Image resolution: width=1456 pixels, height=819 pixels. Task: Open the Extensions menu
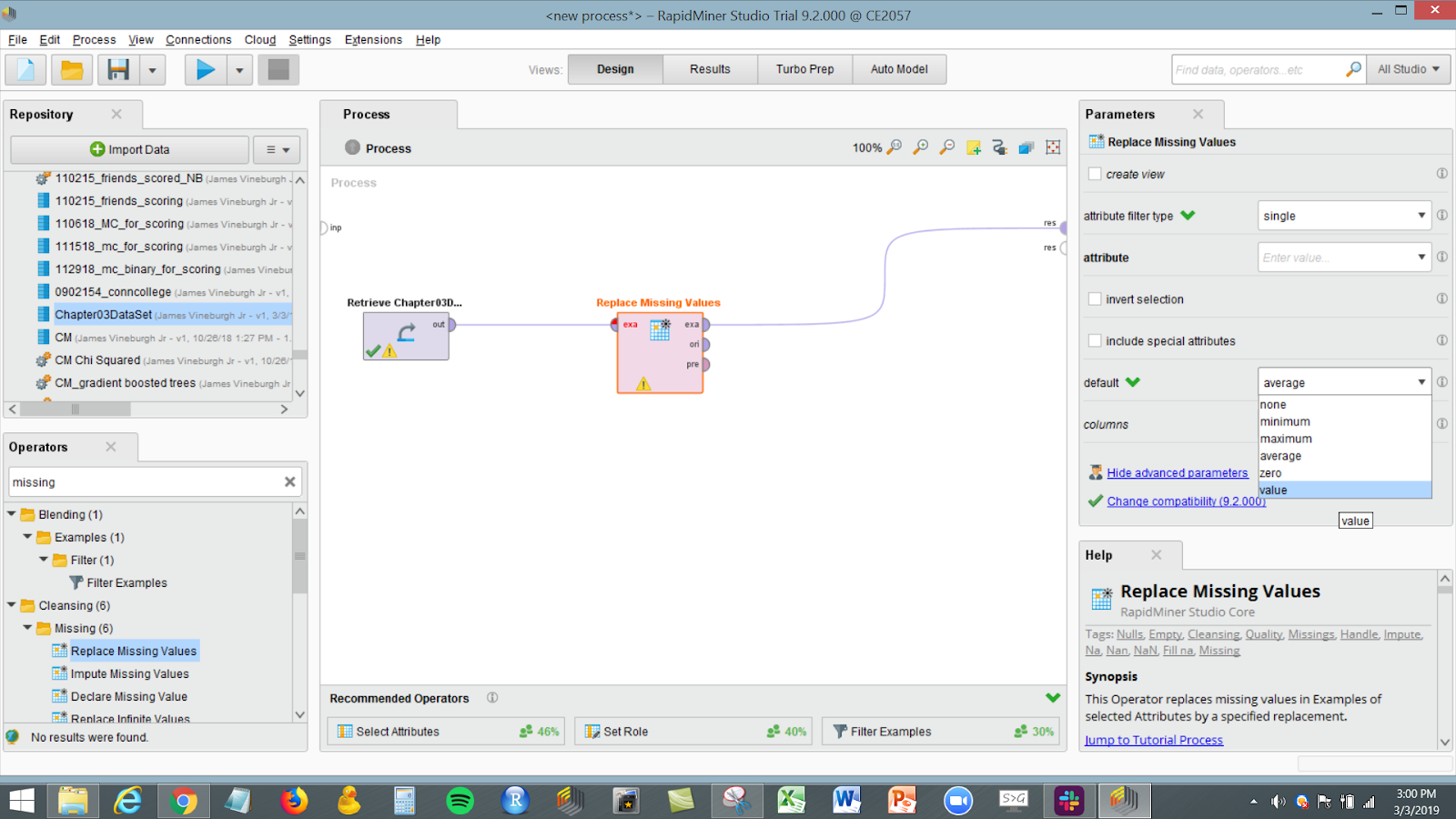pos(373,40)
